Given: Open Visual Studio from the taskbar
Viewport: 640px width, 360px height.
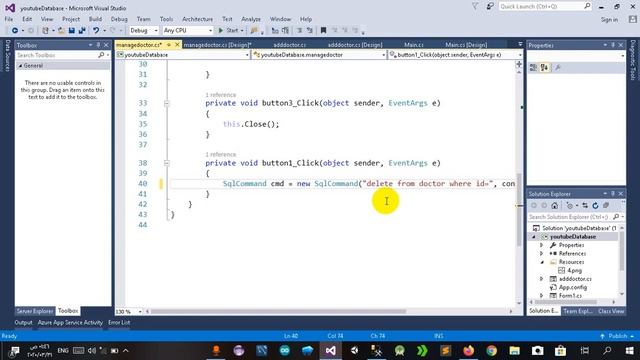Looking at the screenshot, I should pyautogui.click(x=331, y=351).
